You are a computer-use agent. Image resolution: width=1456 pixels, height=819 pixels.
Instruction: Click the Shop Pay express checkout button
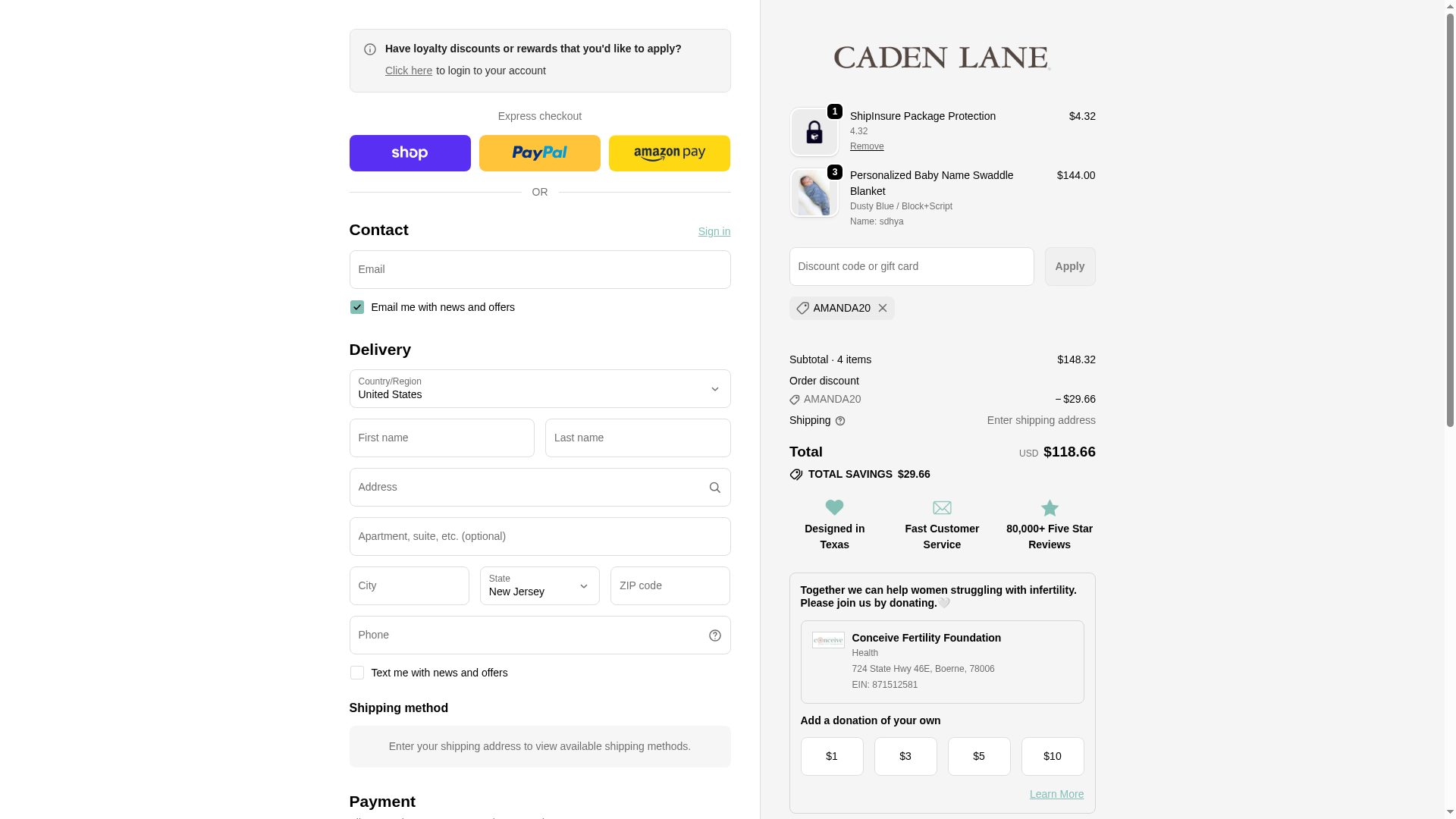click(409, 153)
